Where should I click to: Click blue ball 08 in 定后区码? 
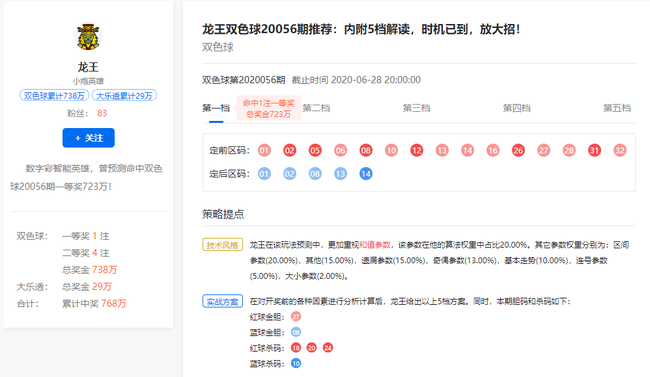[315, 173]
